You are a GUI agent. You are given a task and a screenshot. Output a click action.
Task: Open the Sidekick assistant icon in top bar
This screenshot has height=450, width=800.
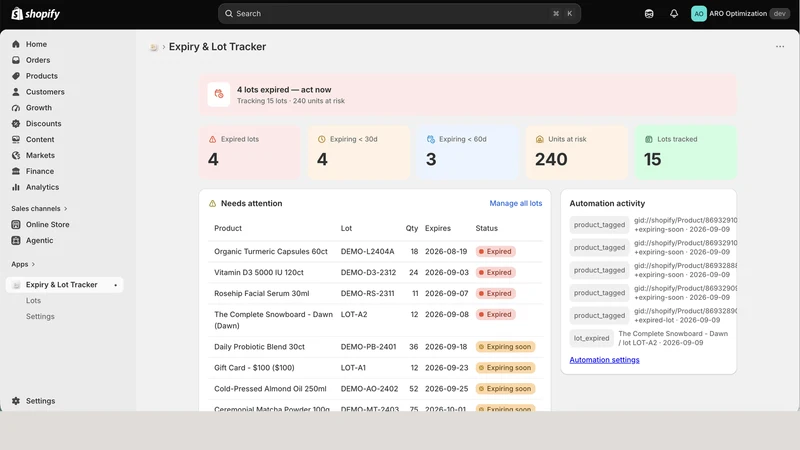click(649, 14)
